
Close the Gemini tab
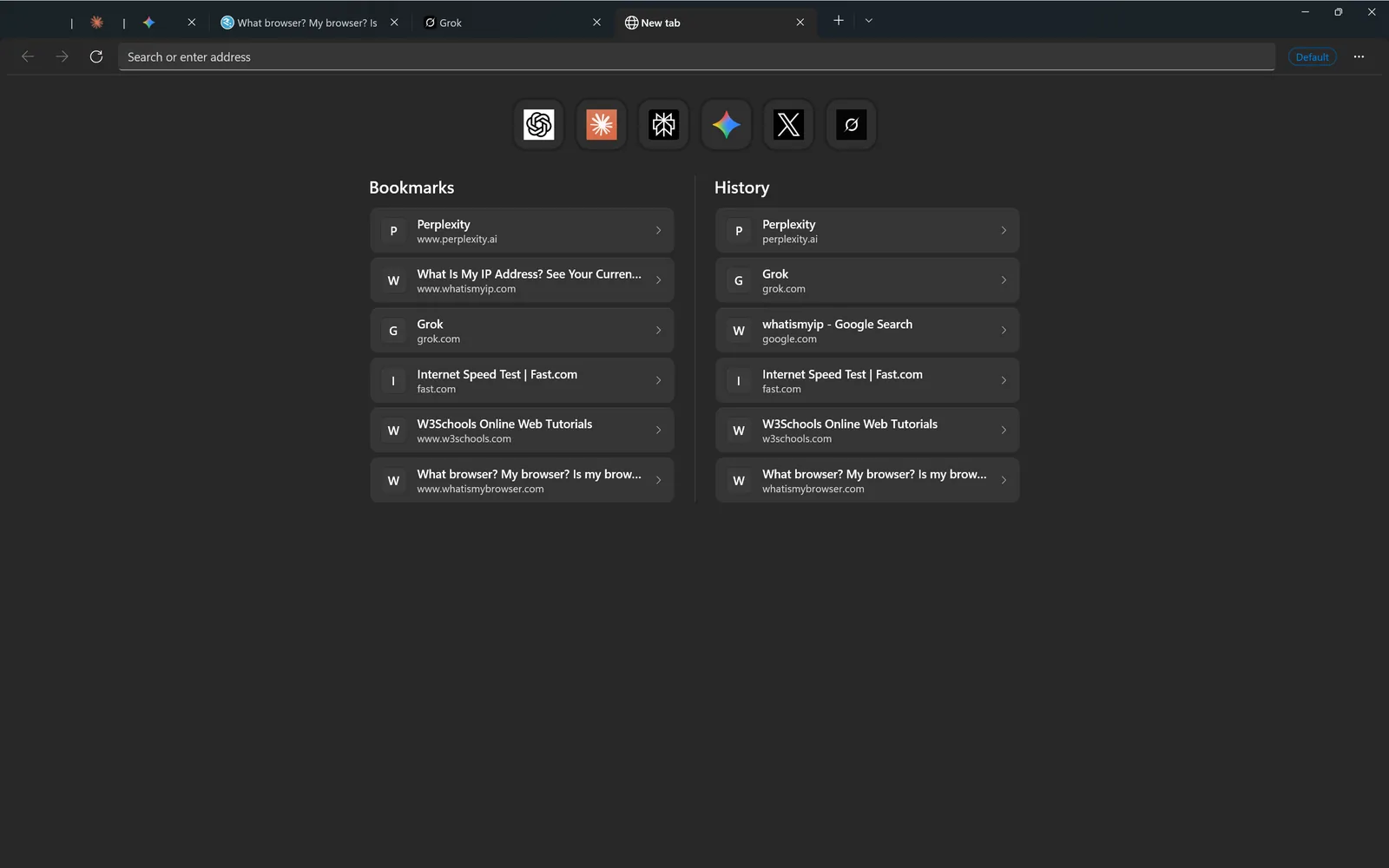click(192, 23)
